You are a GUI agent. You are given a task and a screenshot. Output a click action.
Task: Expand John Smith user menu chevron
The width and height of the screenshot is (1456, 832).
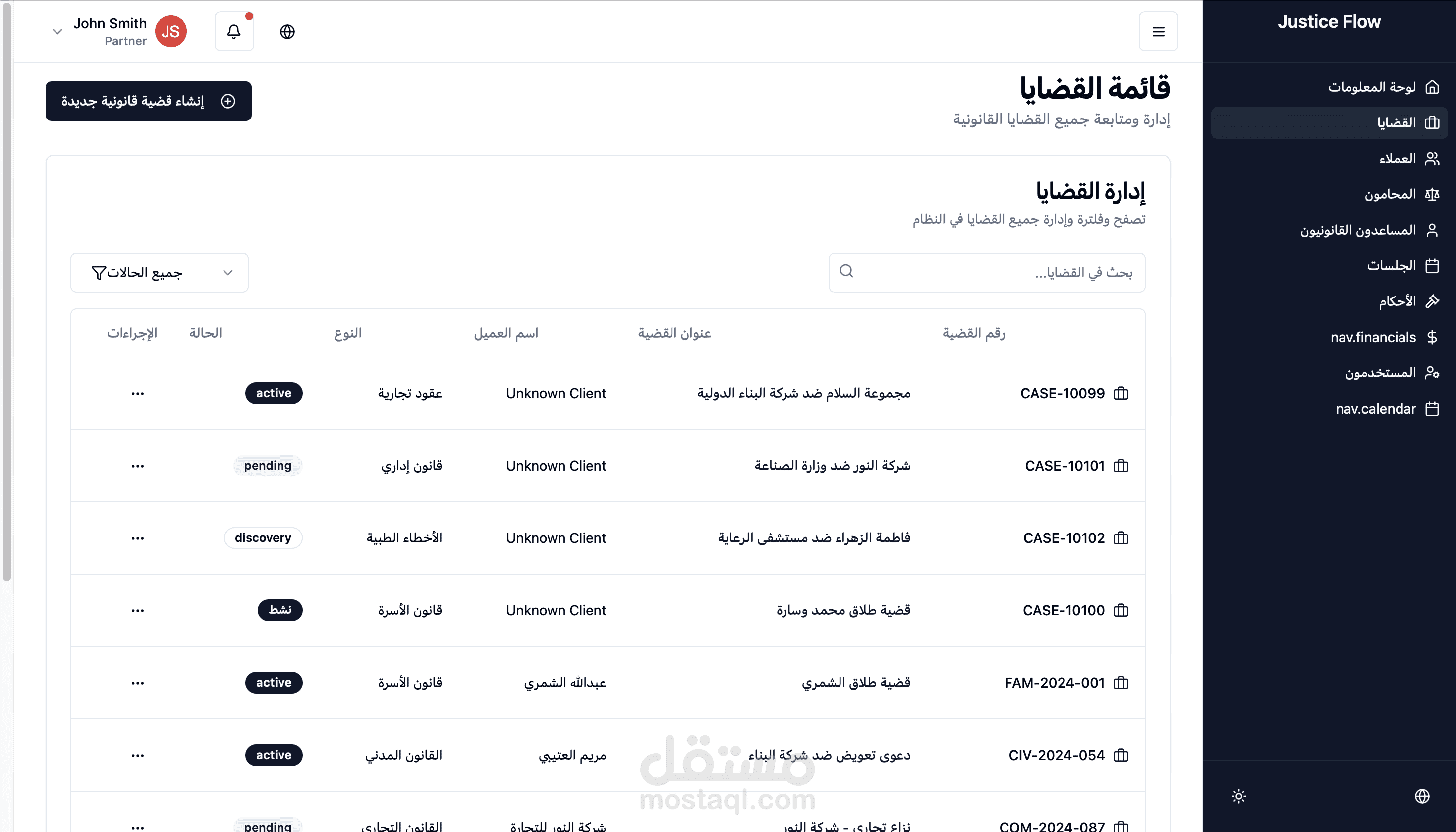coord(57,31)
